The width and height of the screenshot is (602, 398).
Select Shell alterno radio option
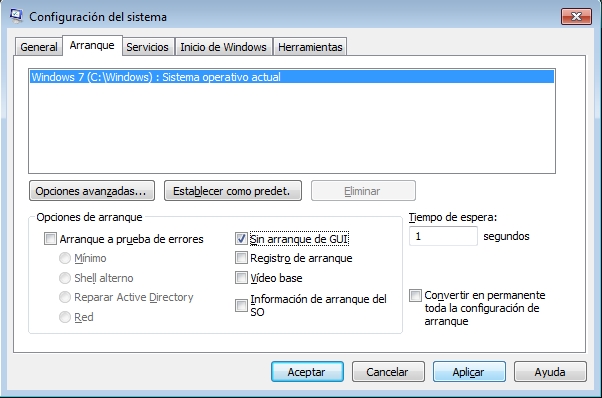[x=65, y=277]
